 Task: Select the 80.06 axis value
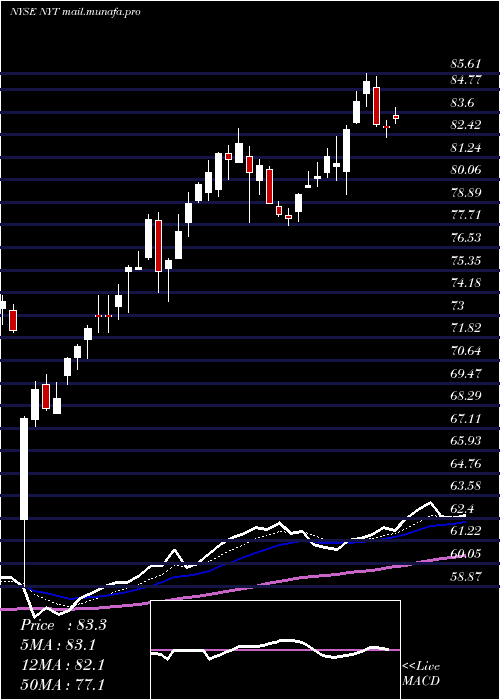(x=466, y=170)
